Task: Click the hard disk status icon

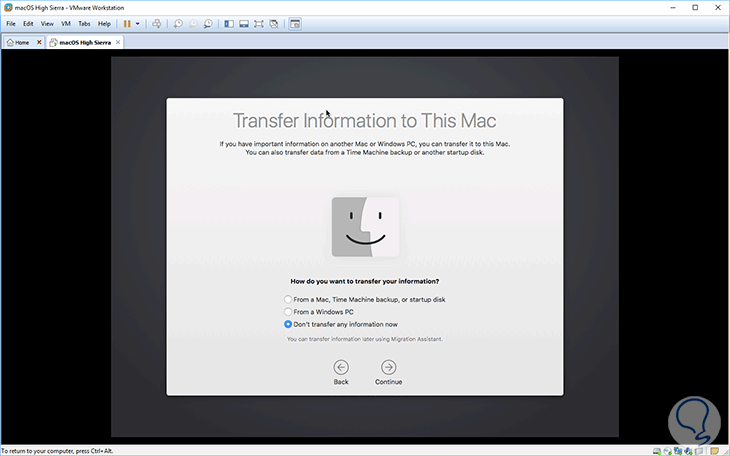Action: (657, 451)
